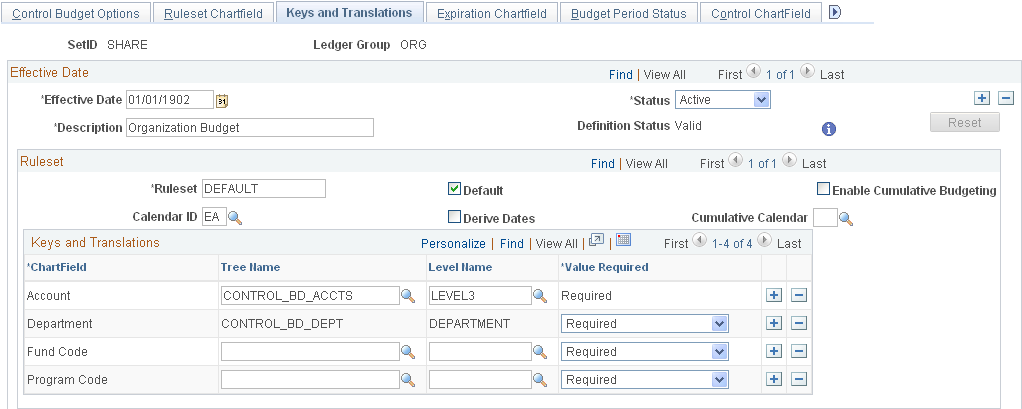Show more tabs with the right arrow
This screenshot has width=1022, height=409.
pos(834,12)
